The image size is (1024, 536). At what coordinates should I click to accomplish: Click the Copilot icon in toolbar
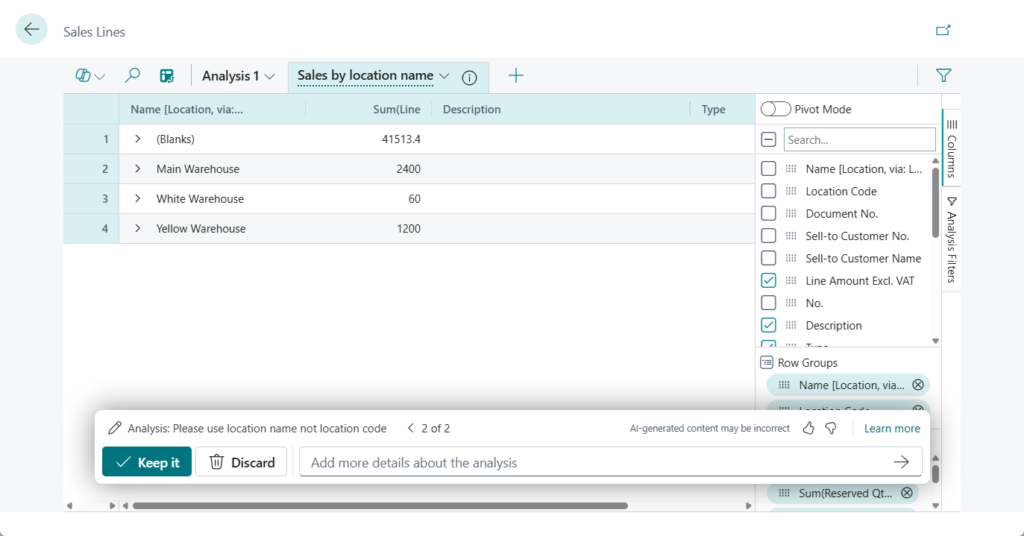pos(89,76)
